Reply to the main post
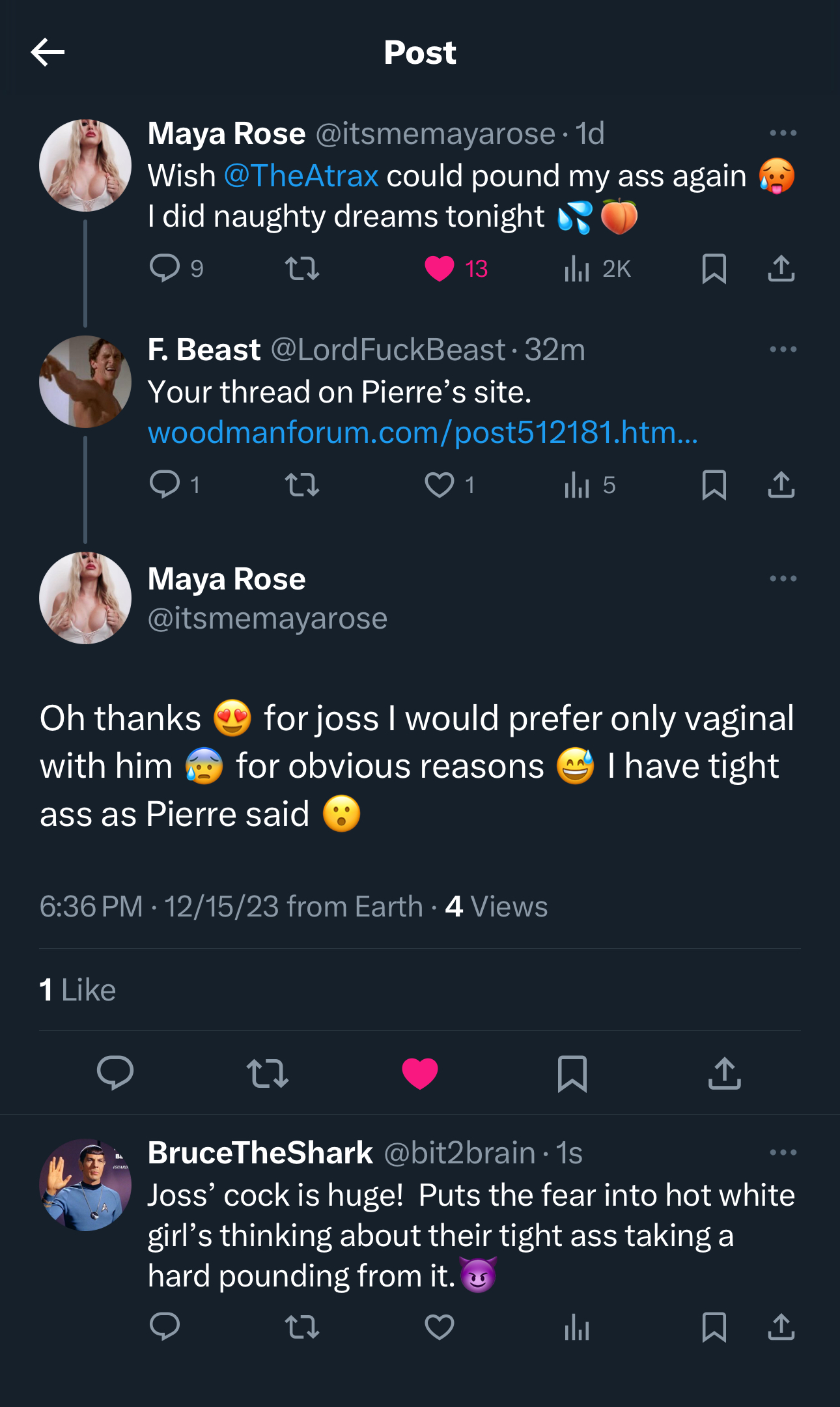This screenshot has width=840, height=1407. point(115,1073)
